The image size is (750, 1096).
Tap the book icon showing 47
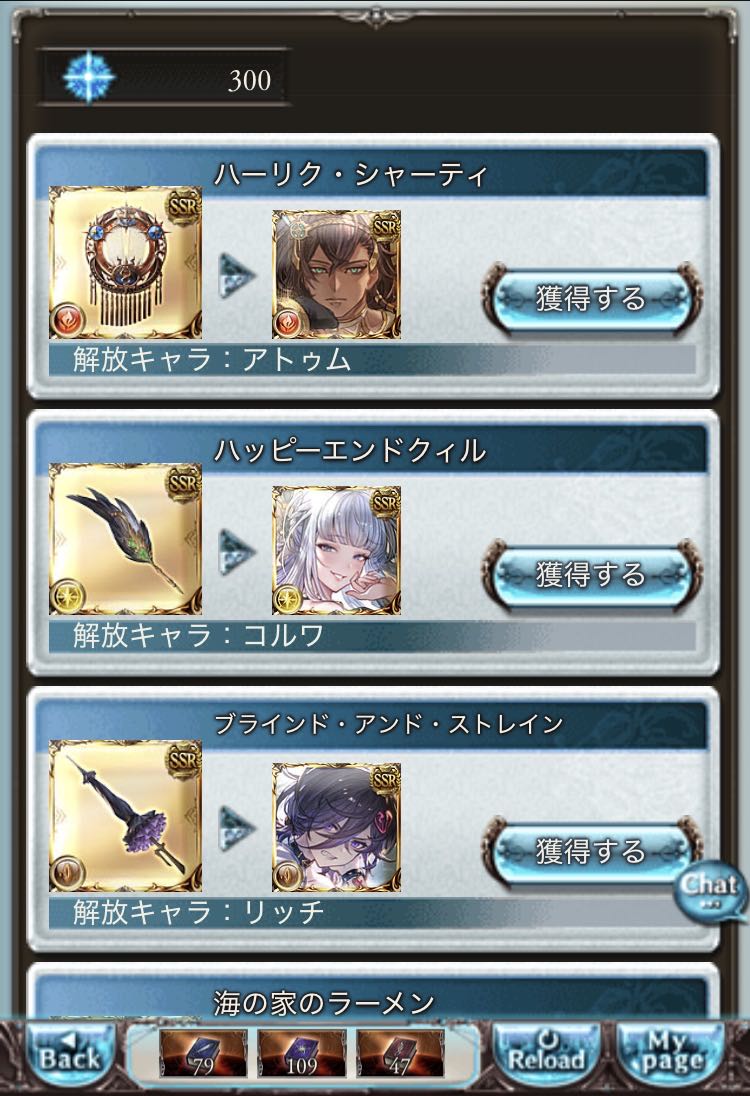[x=401, y=1053]
